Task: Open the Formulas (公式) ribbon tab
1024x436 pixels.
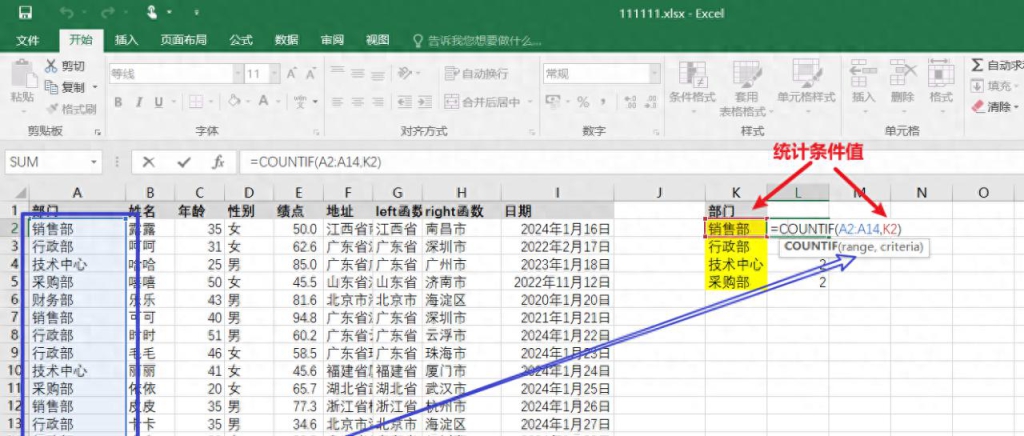Action: [240, 40]
